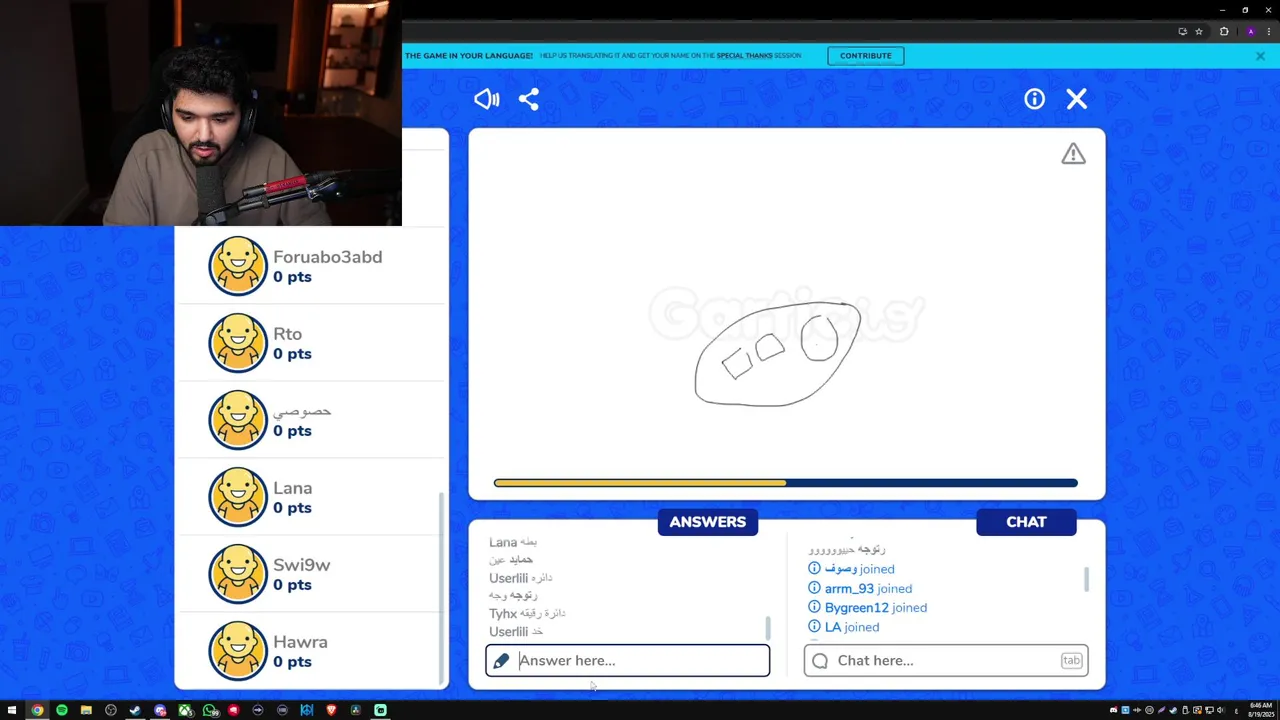Click the chat list scrollbar
1280x720 pixels.
[1086, 579]
